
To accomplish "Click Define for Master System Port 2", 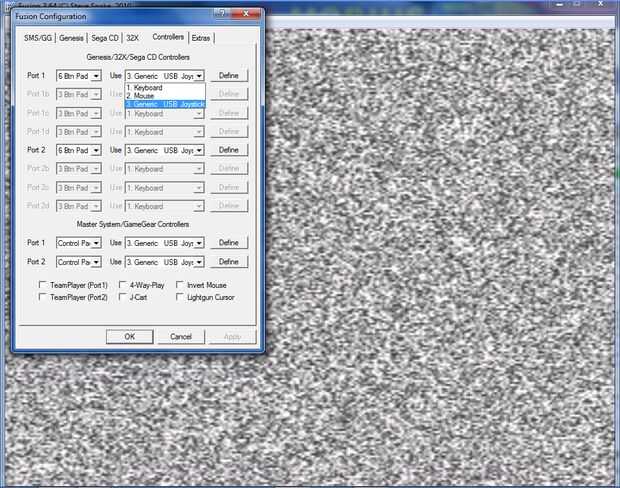I will (229, 261).
